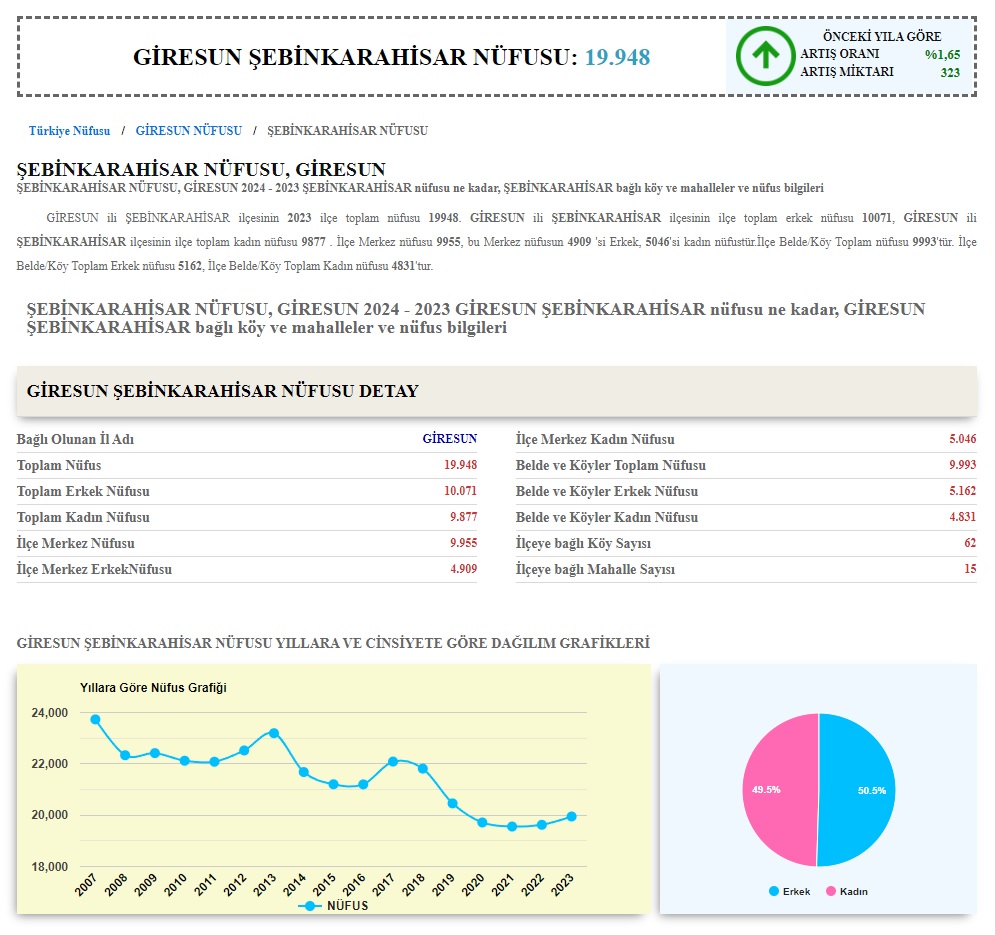Click the headline population figure 19.948
The width and height of the screenshot is (995, 935).
coord(617,57)
